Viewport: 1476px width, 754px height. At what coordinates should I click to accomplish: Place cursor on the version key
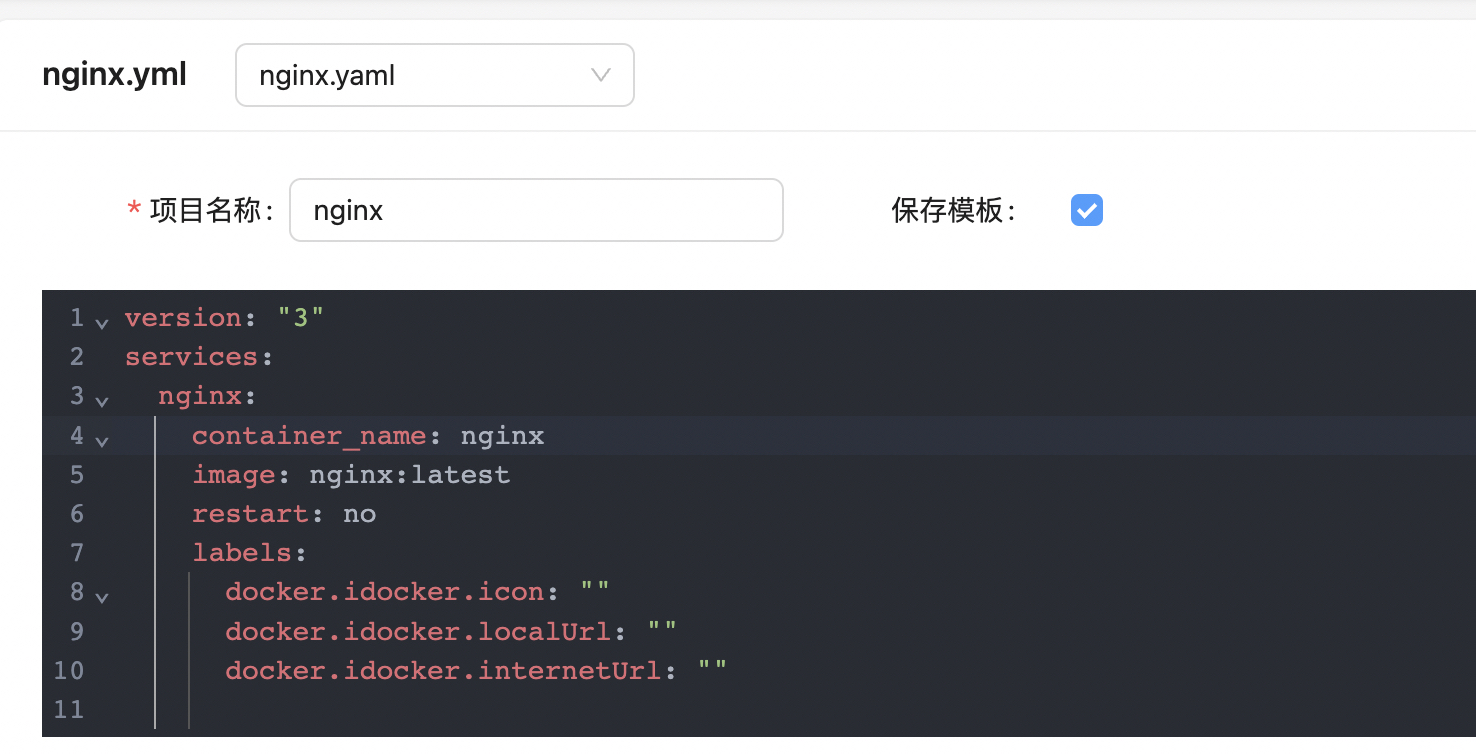[183, 318]
